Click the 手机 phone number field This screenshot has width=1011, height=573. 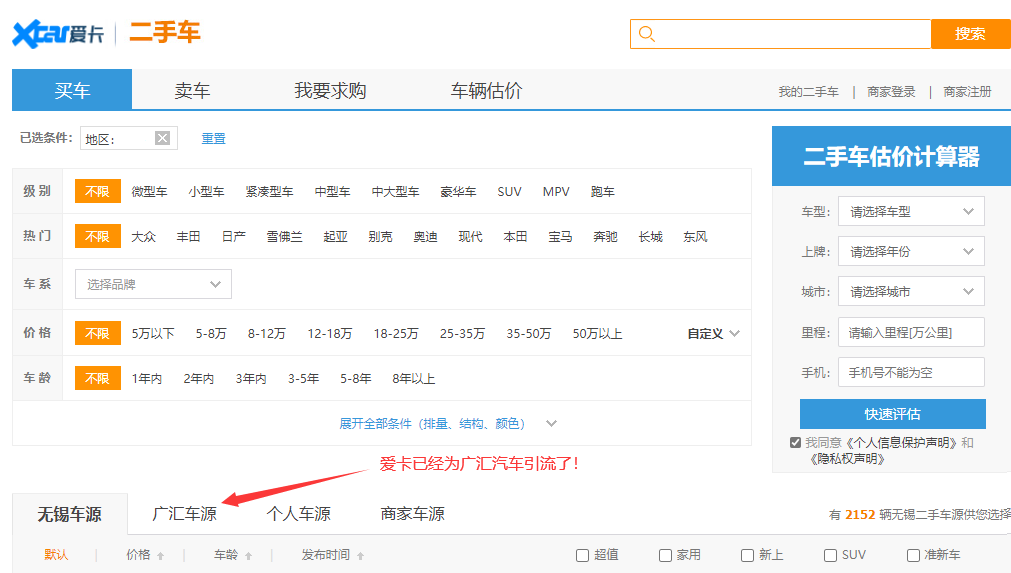coord(911,372)
